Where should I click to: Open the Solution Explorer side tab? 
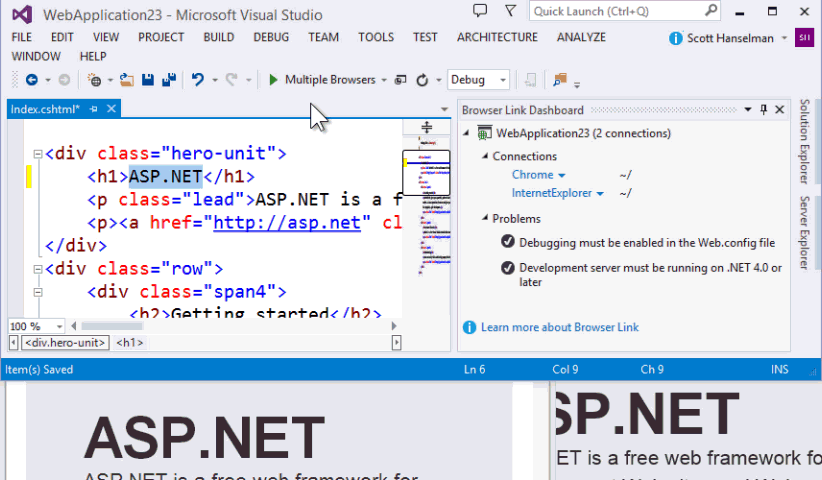[x=804, y=141]
